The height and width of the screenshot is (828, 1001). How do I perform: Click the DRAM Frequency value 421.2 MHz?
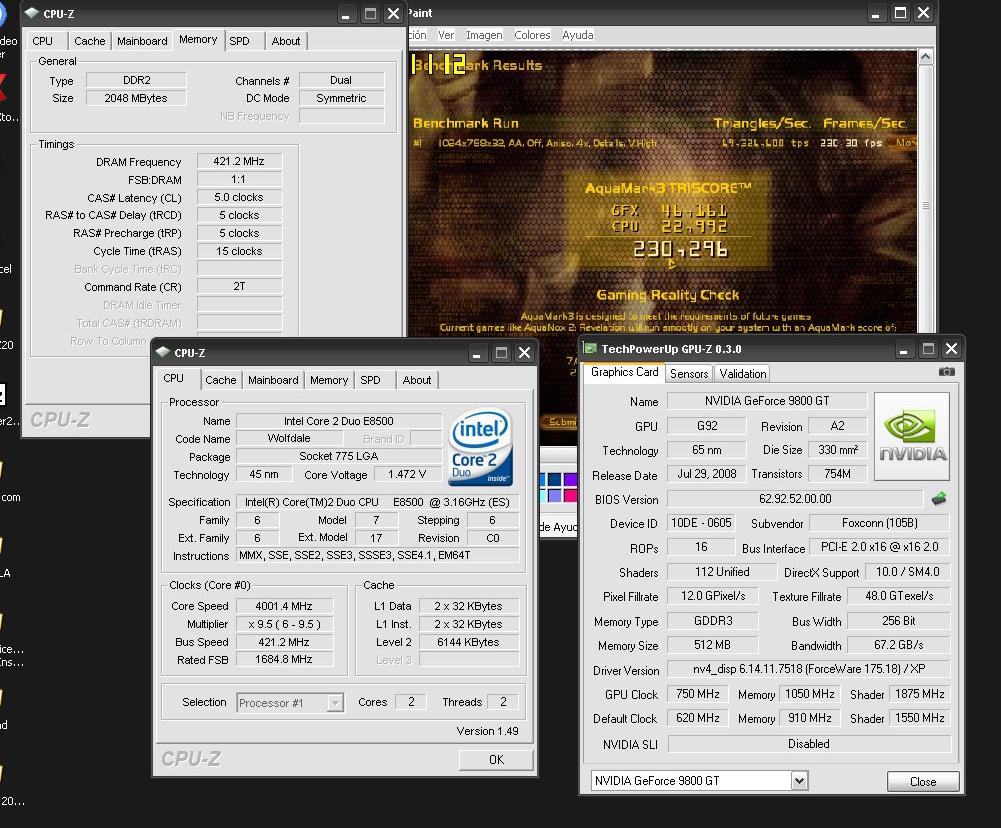coord(239,162)
